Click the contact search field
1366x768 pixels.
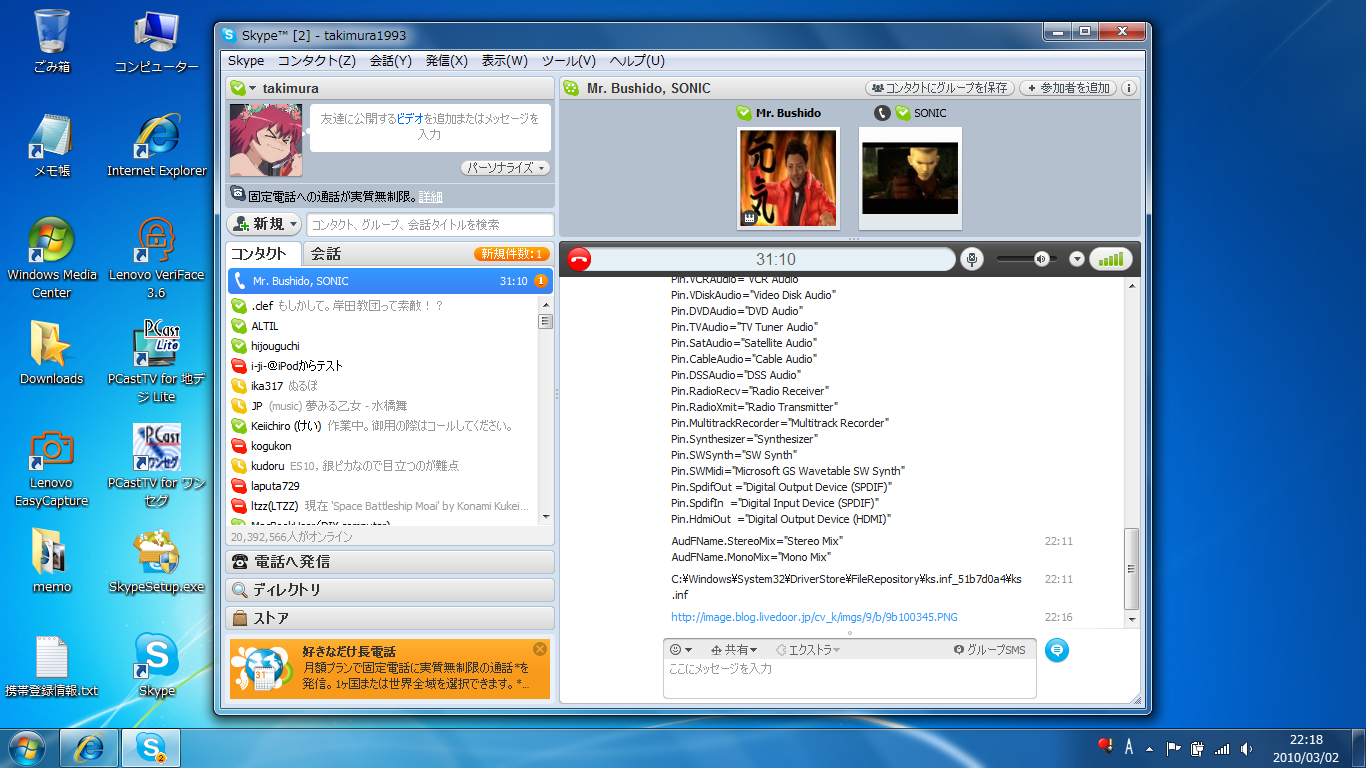point(430,225)
